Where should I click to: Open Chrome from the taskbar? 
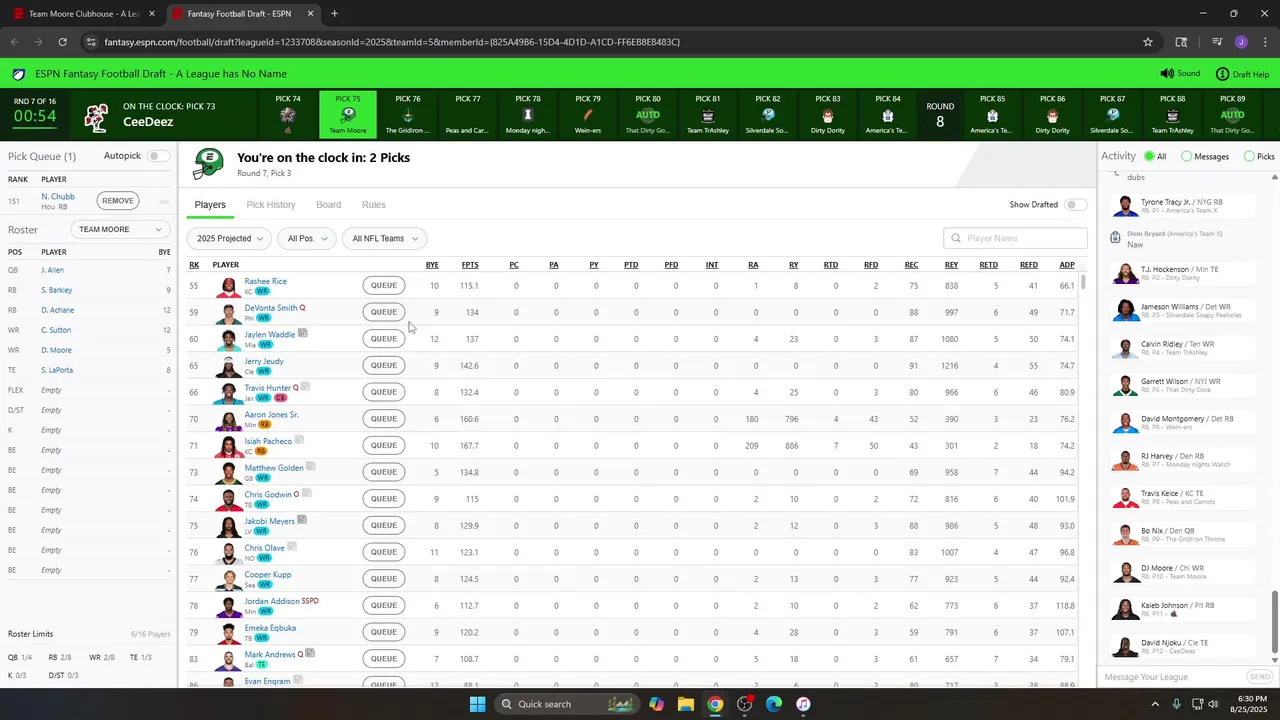click(715, 704)
